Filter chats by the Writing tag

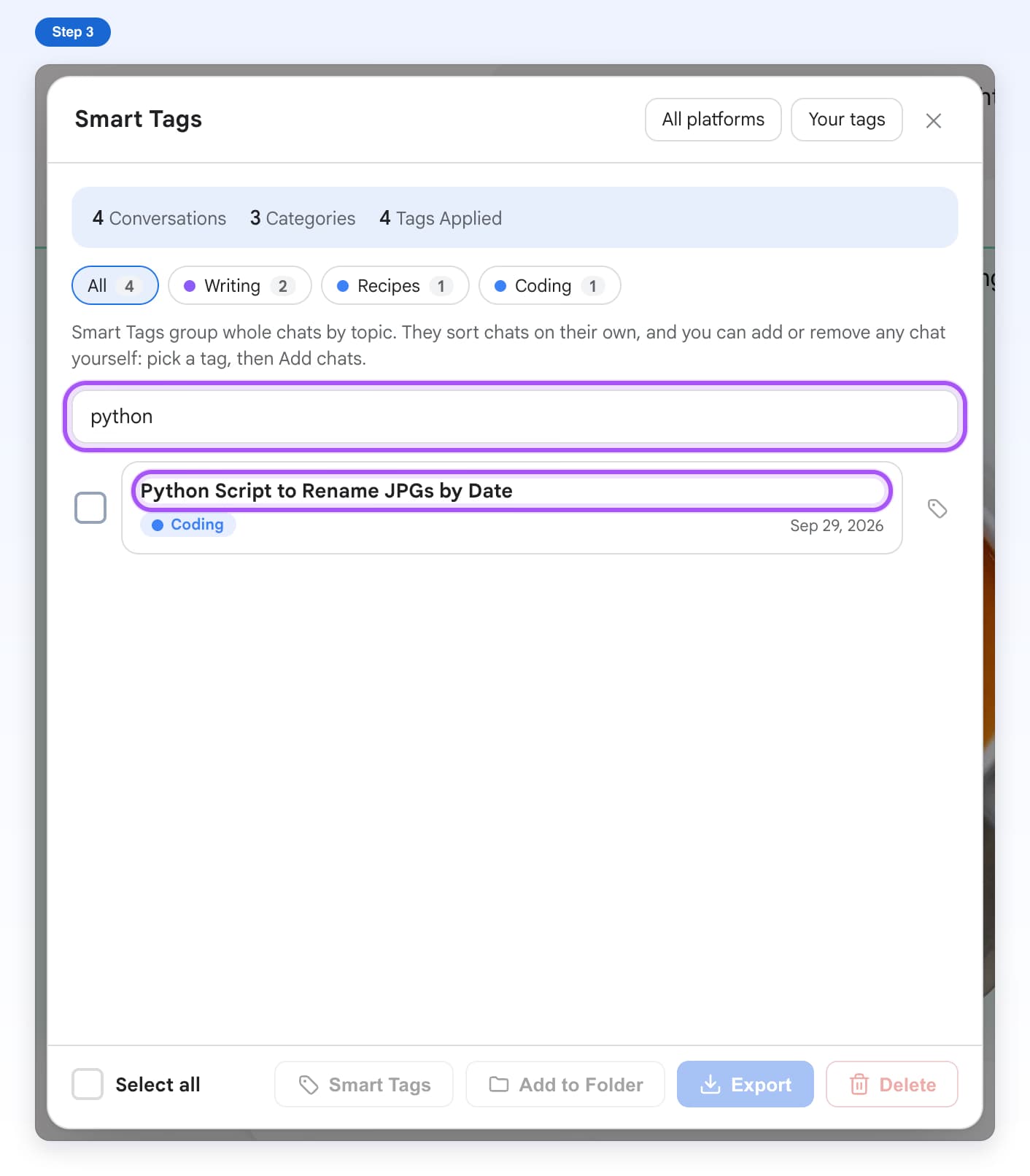[x=240, y=285]
